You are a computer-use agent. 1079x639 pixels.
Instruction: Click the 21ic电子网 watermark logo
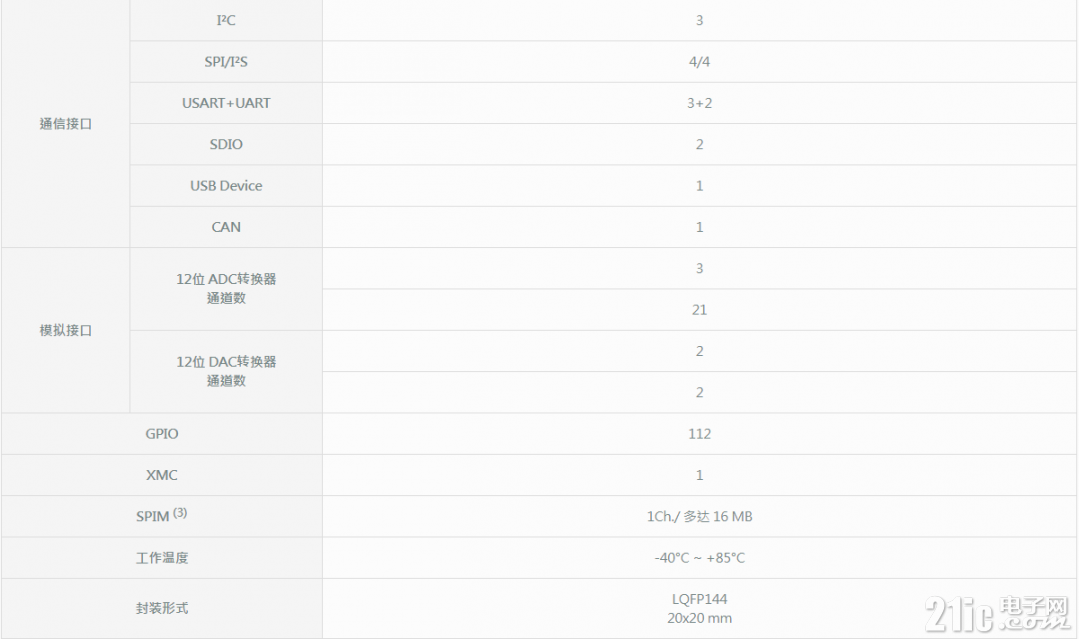click(x=999, y=614)
